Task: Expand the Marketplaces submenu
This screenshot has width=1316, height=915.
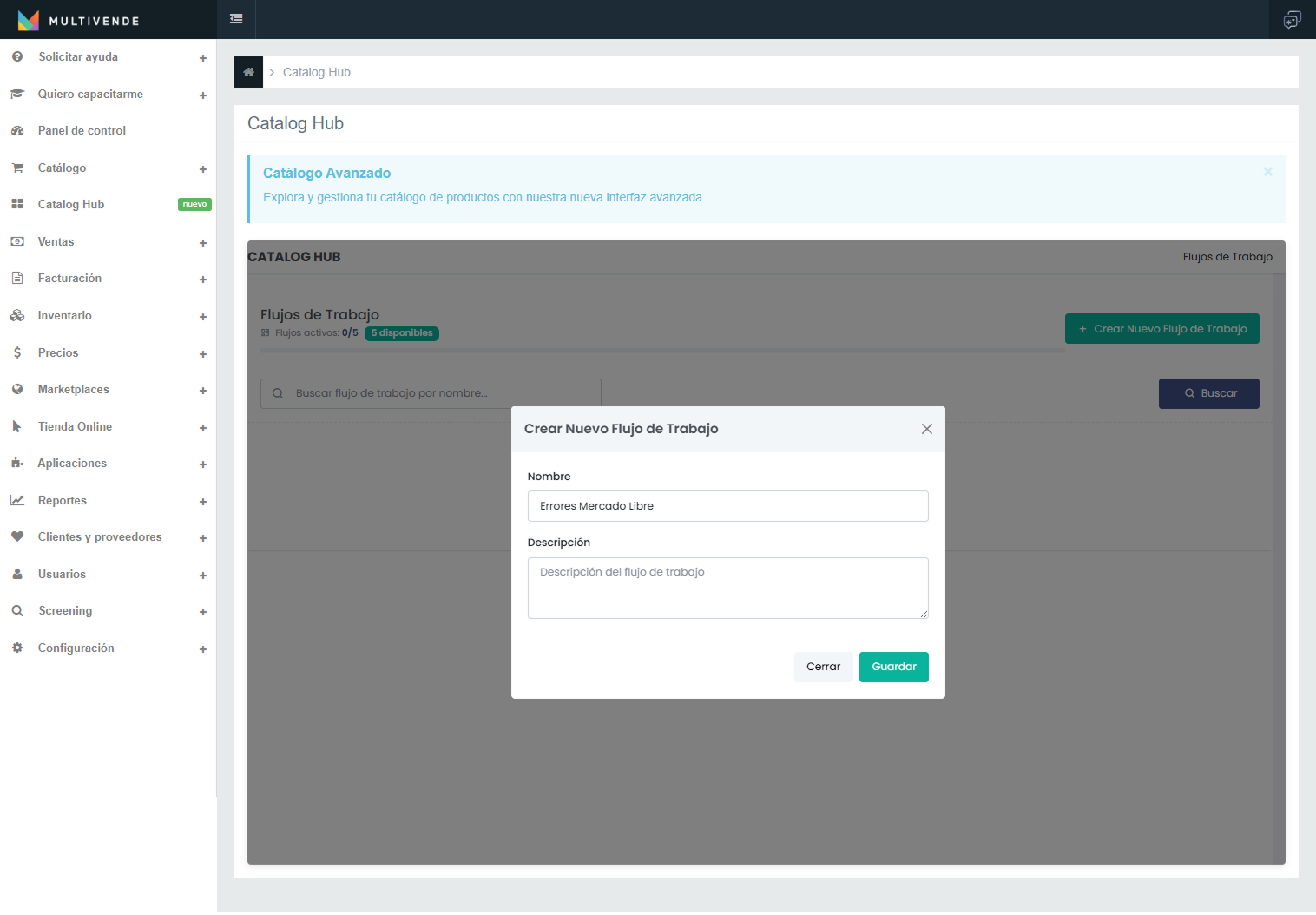Action: point(202,391)
